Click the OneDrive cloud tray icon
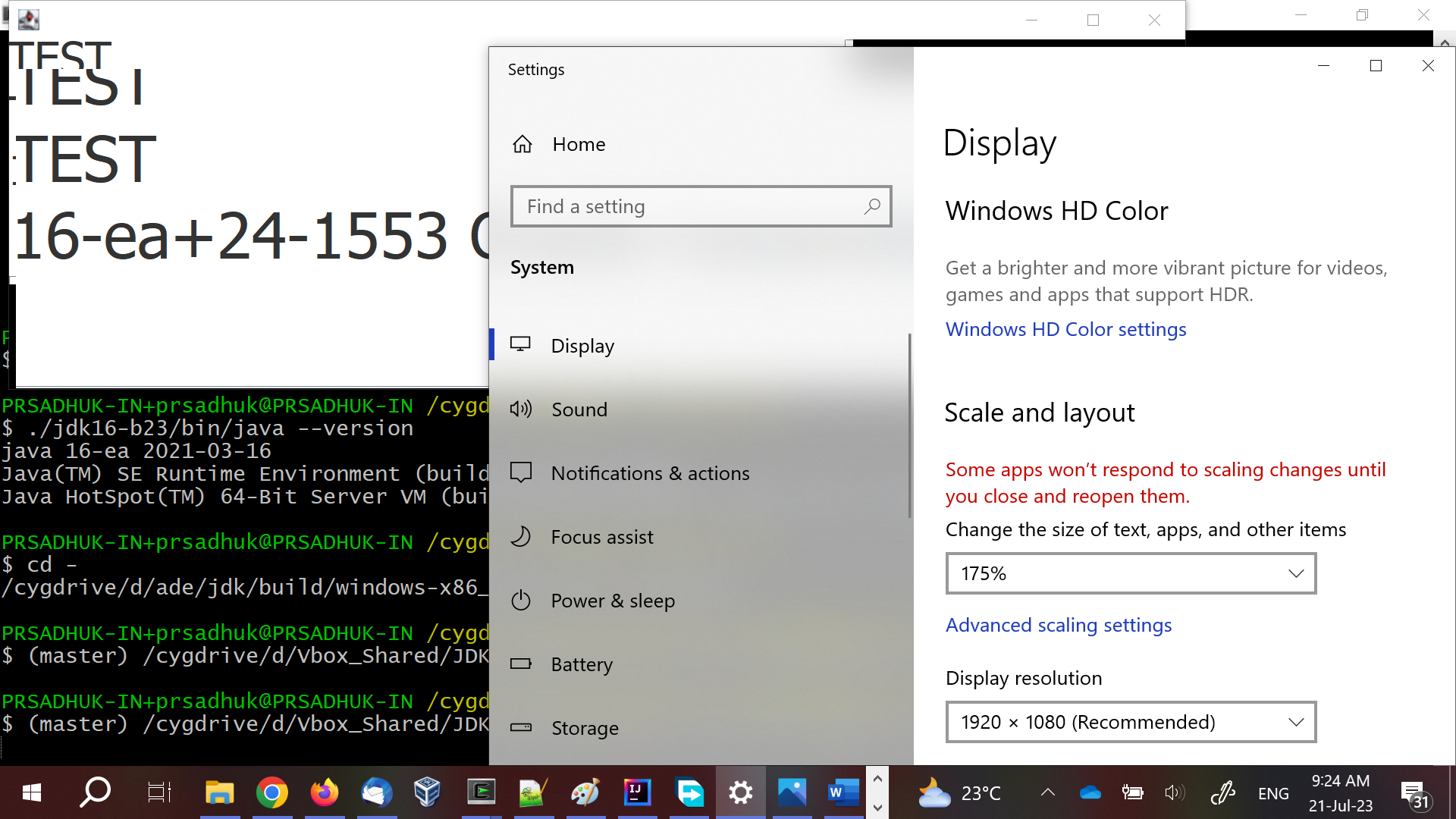 pyautogui.click(x=1090, y=793)
